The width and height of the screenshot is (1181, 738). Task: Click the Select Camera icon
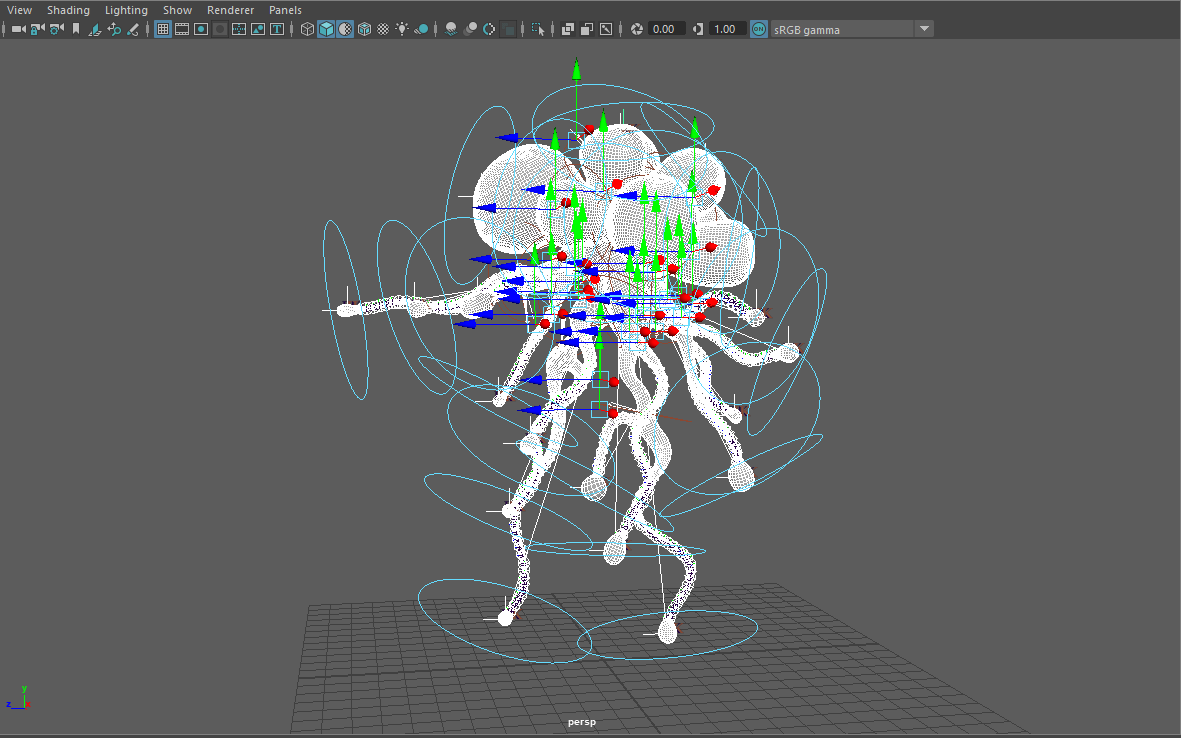(x=18, y=29)
